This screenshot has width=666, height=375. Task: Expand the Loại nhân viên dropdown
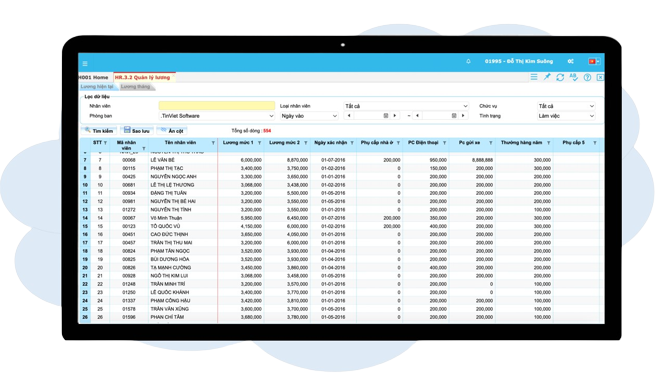[406, 106]
